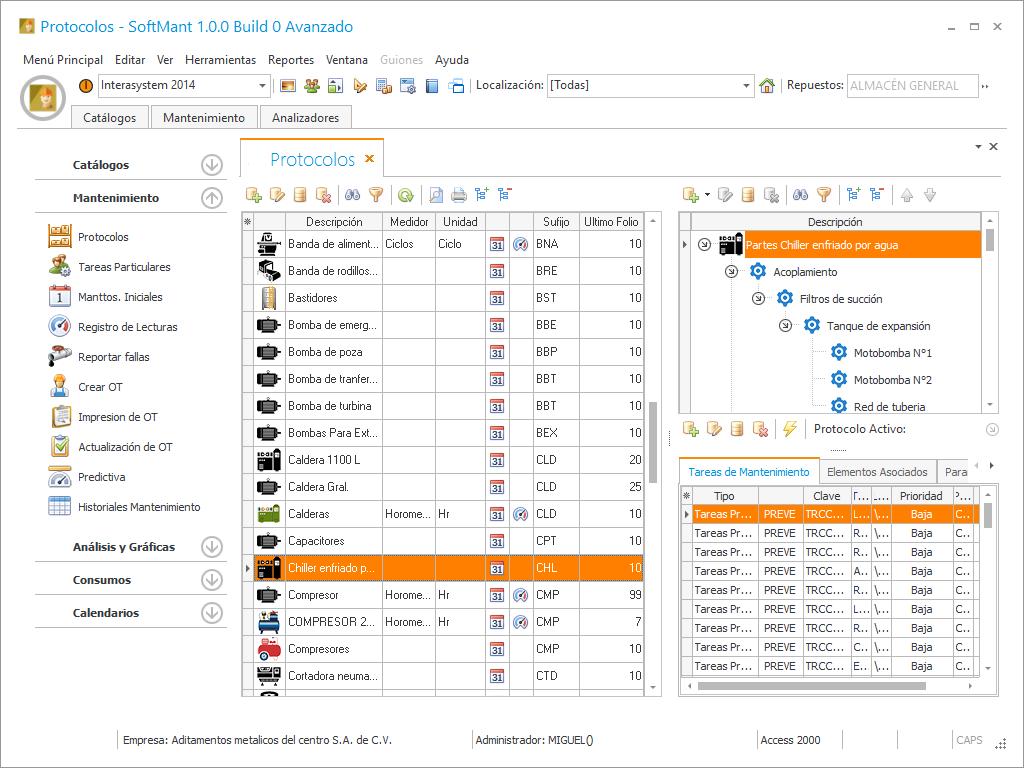The image size is (1024, 768).
Task: Open Reportar fallas in the sidebar
Action: pyautogui.click(x=113, y=357)
